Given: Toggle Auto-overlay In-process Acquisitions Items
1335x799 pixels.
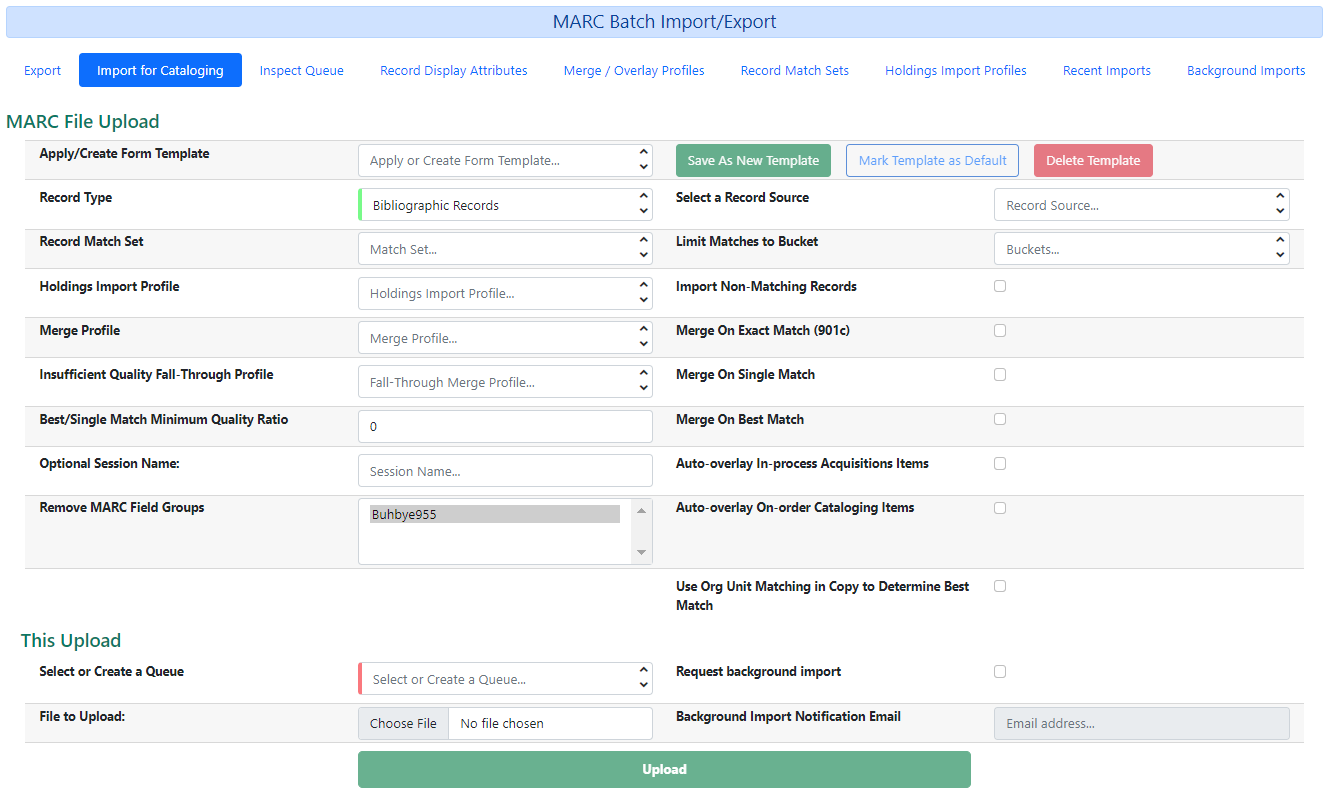Looking at the screenshot, I should click(x=1000, y=463).
